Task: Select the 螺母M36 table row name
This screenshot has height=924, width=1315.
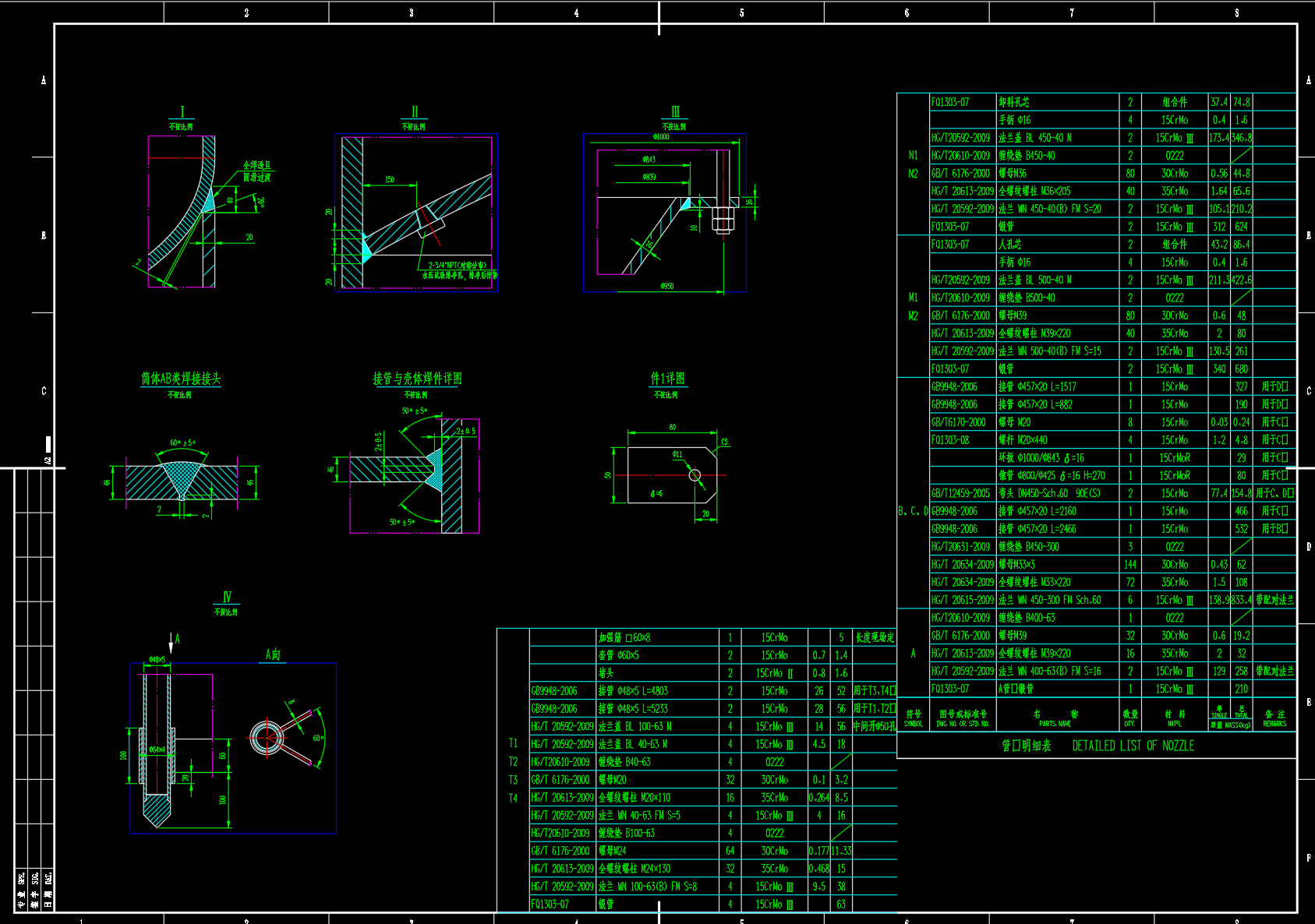Action: coord(1013,174)
